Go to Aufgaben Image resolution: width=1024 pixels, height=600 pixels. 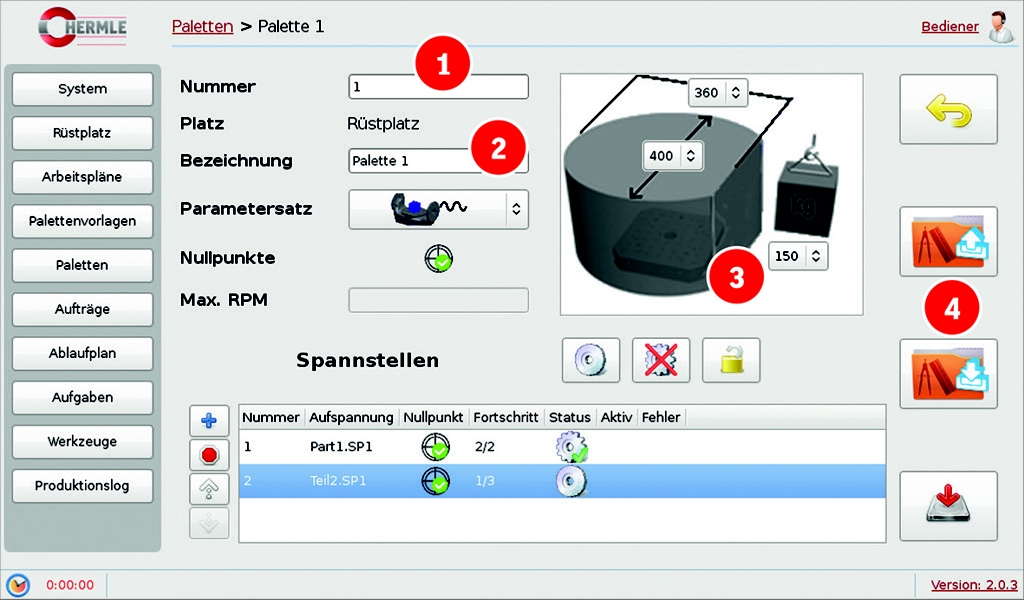coord(82,397)
